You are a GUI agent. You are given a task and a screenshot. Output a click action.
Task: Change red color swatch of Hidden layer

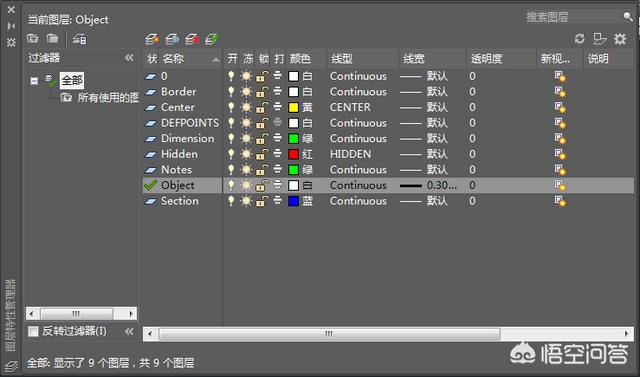[x=293, y=154]
